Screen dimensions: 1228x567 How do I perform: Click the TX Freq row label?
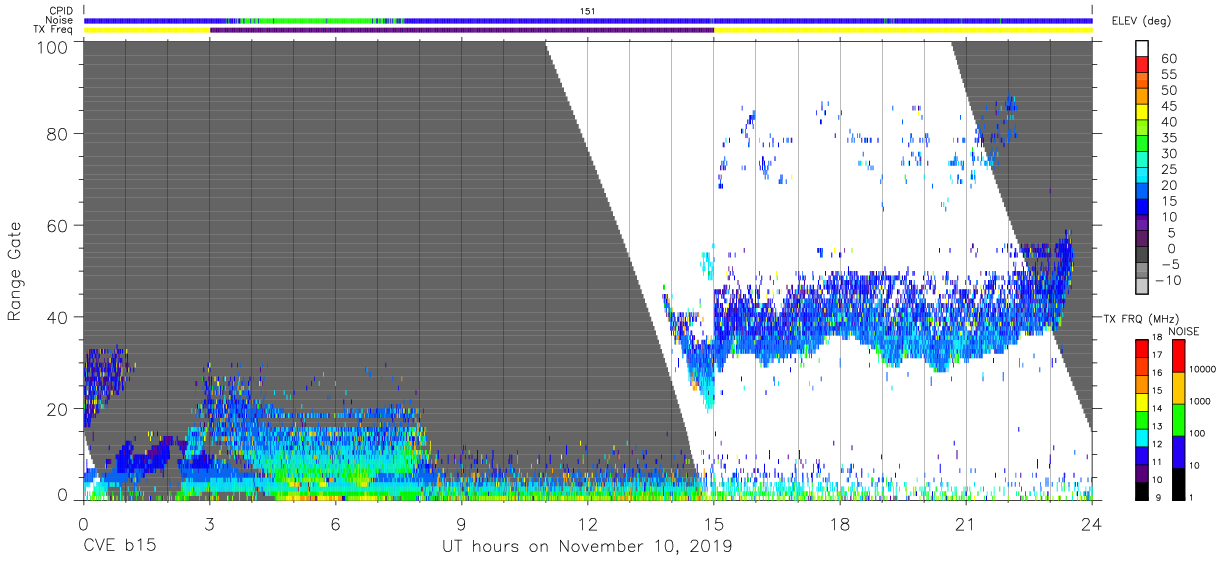click(x=52, y=29)
